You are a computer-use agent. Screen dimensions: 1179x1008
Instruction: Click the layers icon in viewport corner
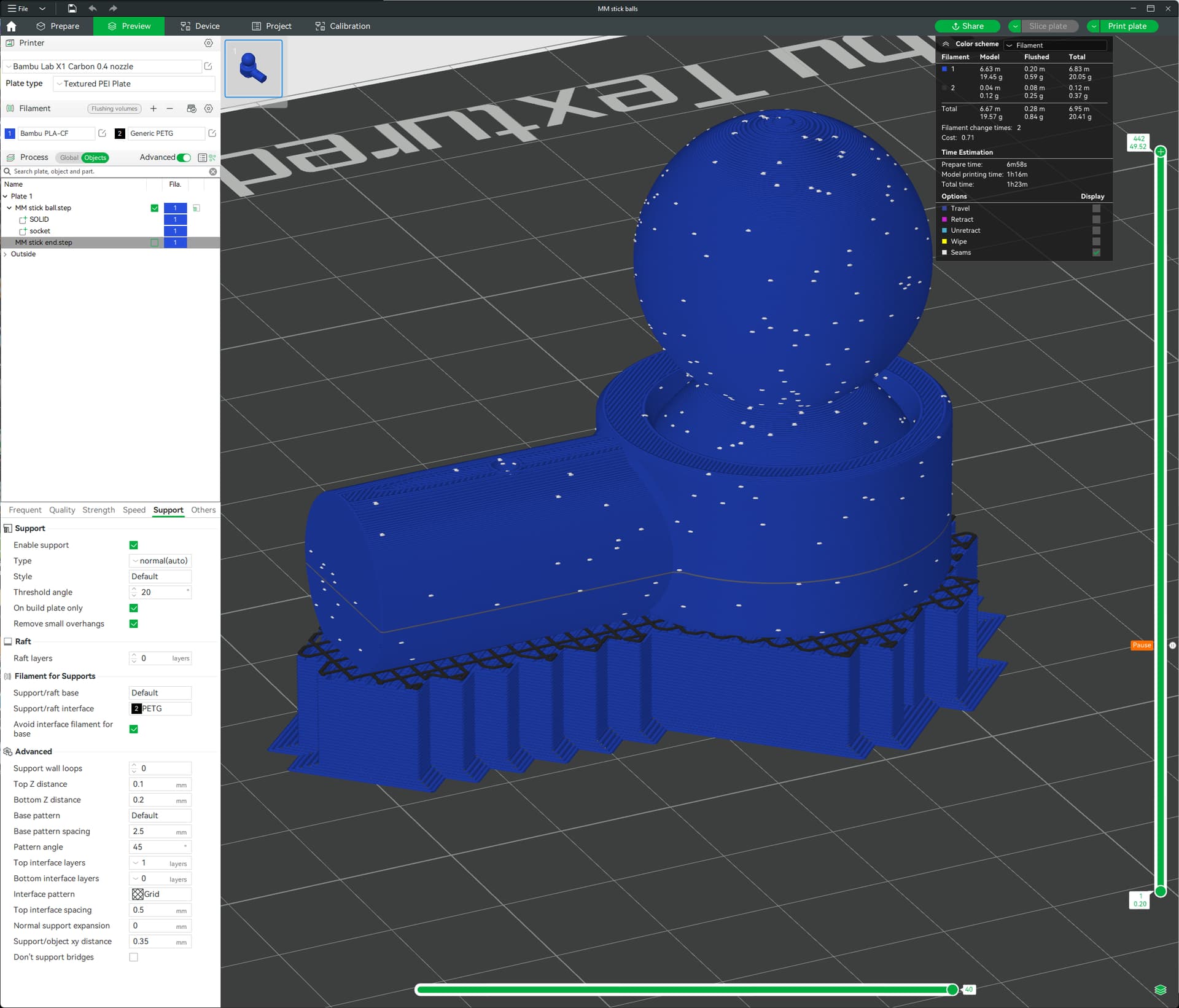pyautogui.click(x=1160, y=990)
